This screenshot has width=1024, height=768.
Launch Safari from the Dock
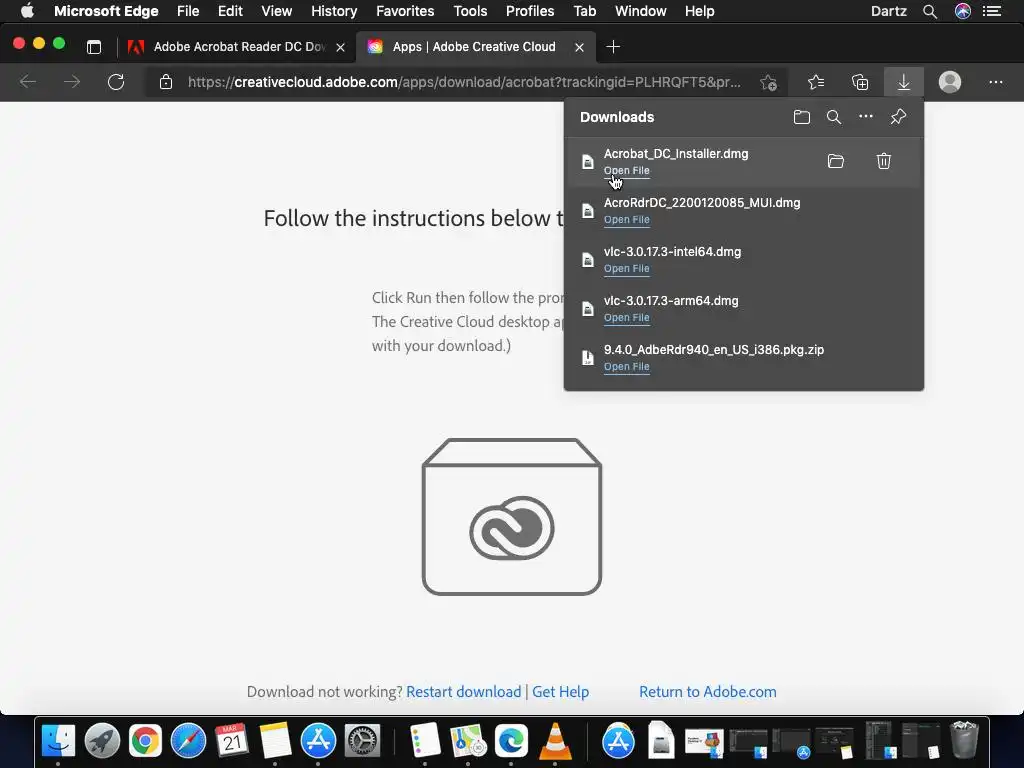coord(188,741)
